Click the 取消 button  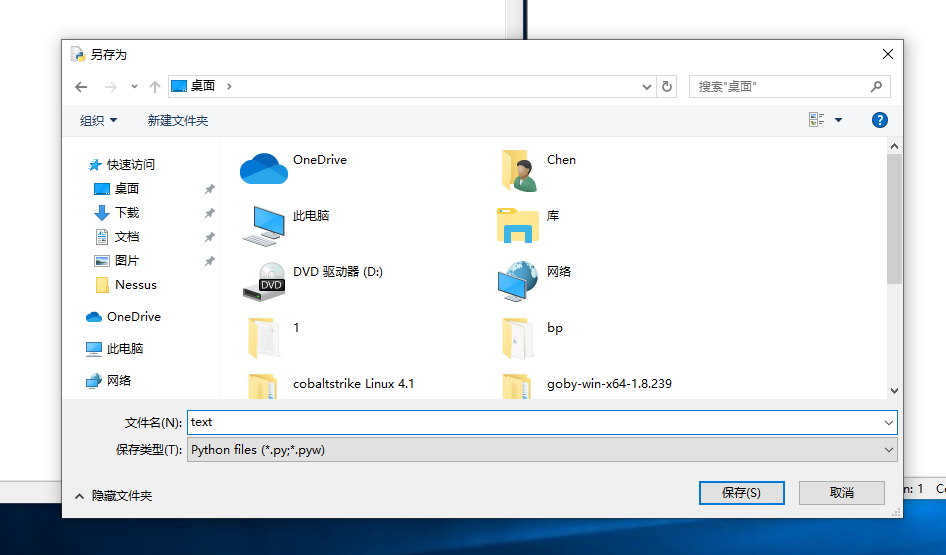tap(841, 493)
